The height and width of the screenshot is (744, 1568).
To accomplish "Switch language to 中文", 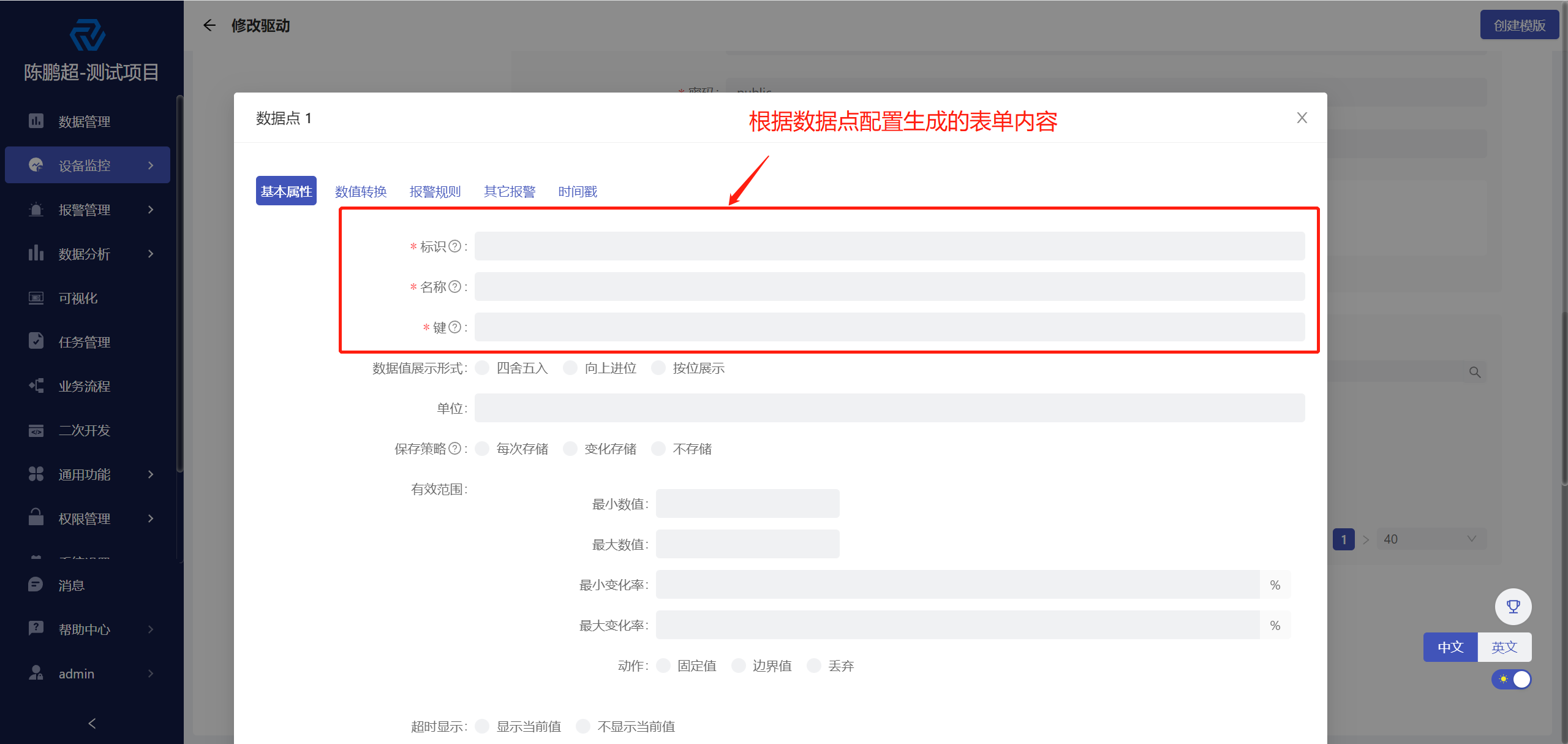I will tap(1450, 647).
